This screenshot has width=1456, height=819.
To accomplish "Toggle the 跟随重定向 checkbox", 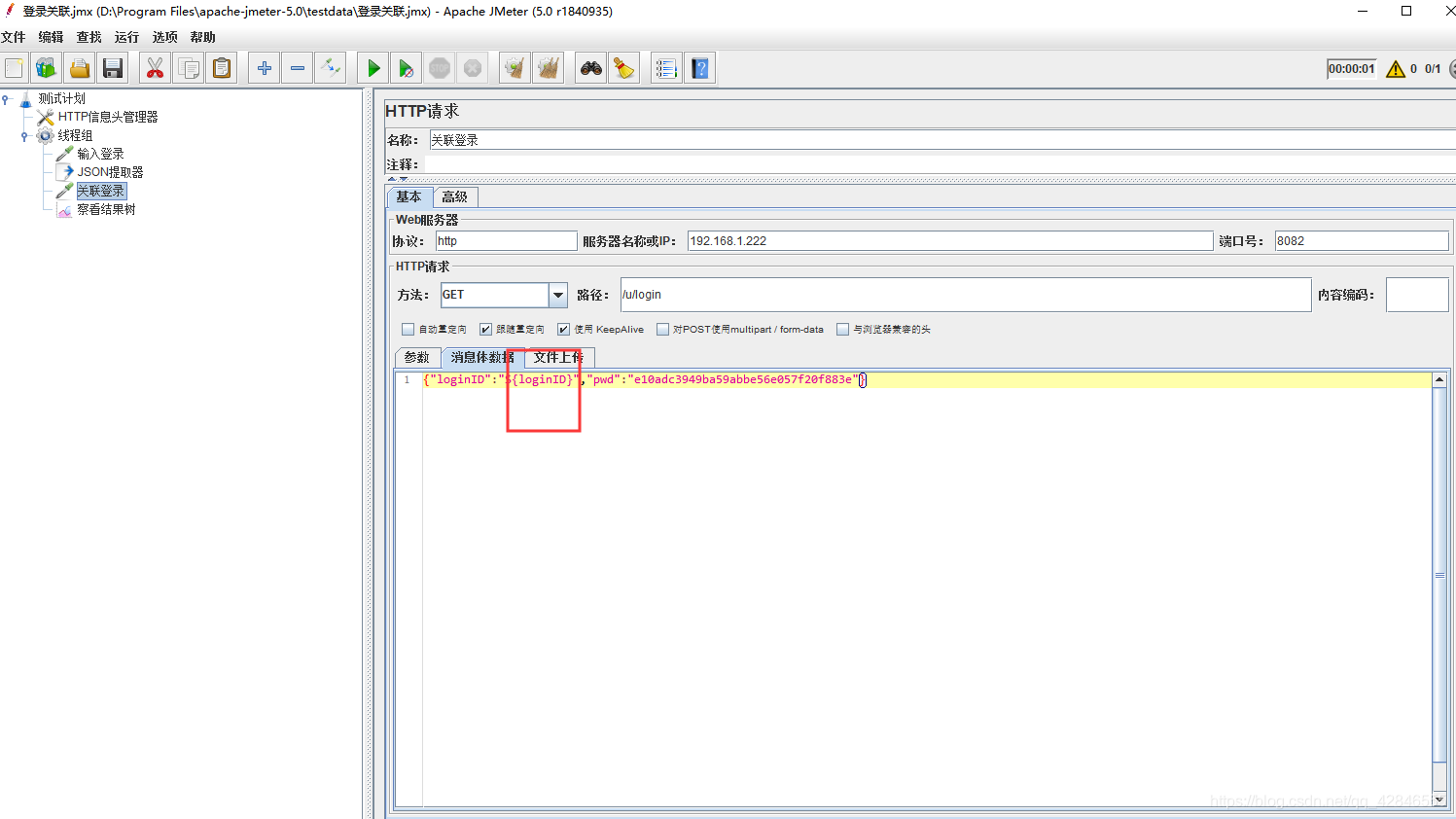I will tap(485, 330).
